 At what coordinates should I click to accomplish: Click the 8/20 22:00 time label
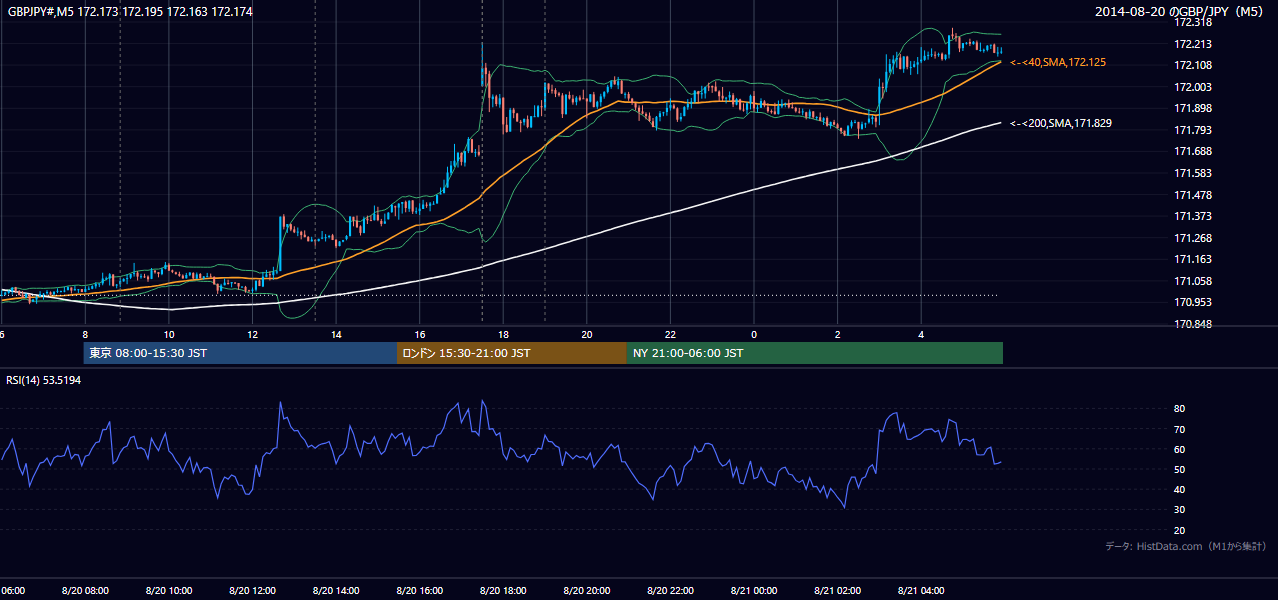670,591
